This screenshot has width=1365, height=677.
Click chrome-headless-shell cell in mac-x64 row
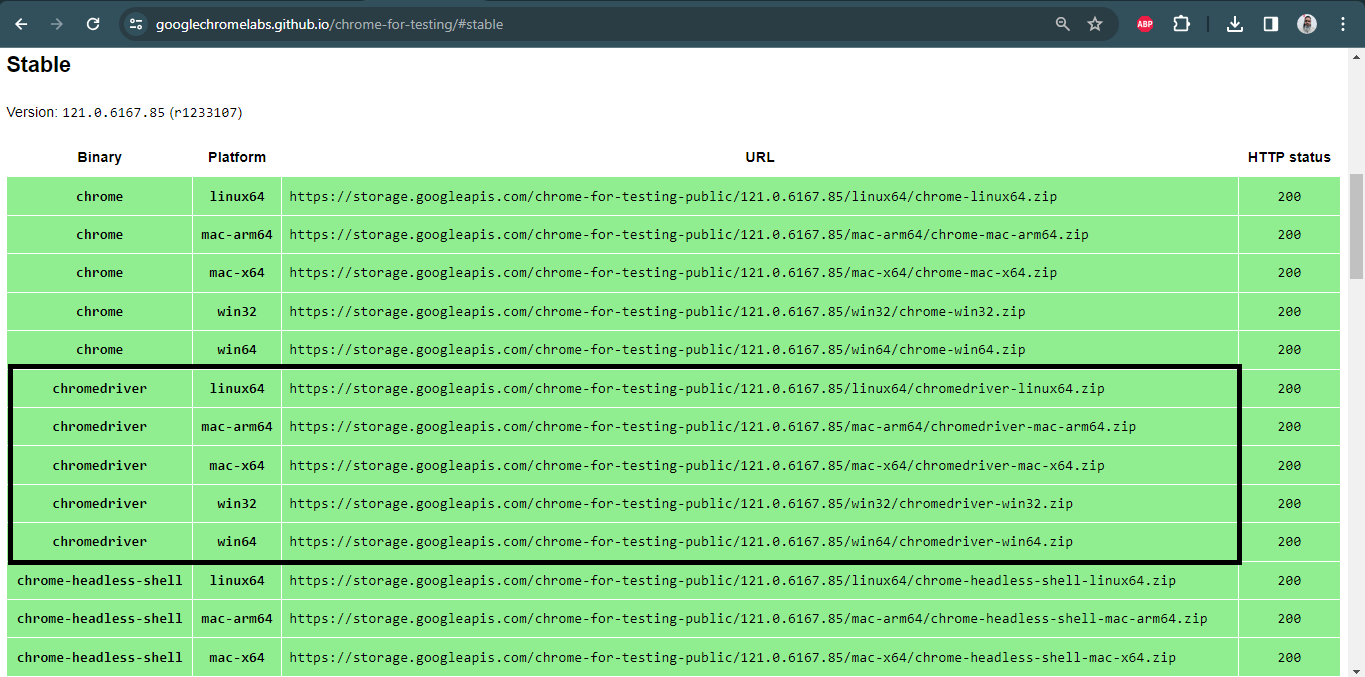[100, 658]
